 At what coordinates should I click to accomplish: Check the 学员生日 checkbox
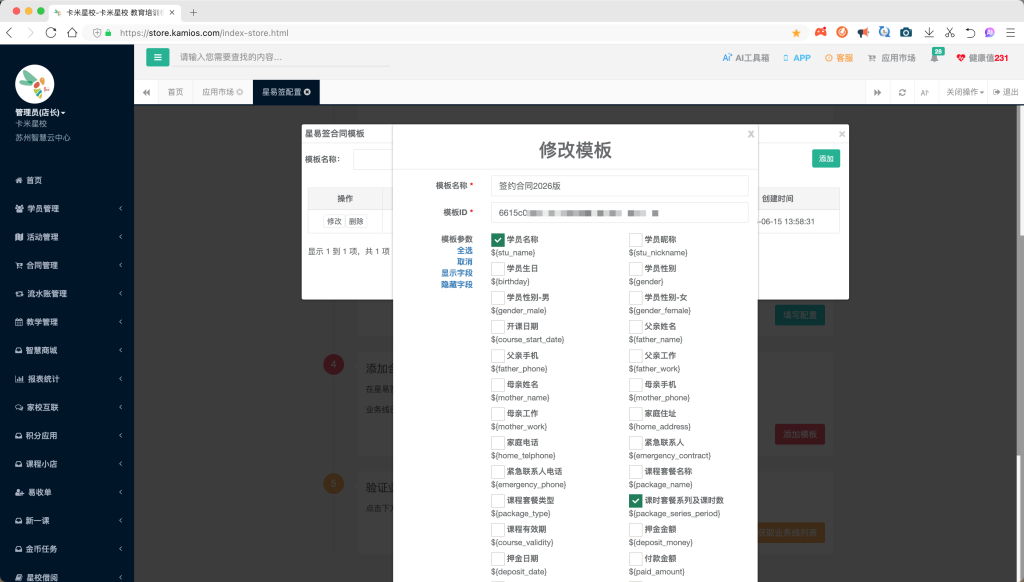click(x=498, y=268)
